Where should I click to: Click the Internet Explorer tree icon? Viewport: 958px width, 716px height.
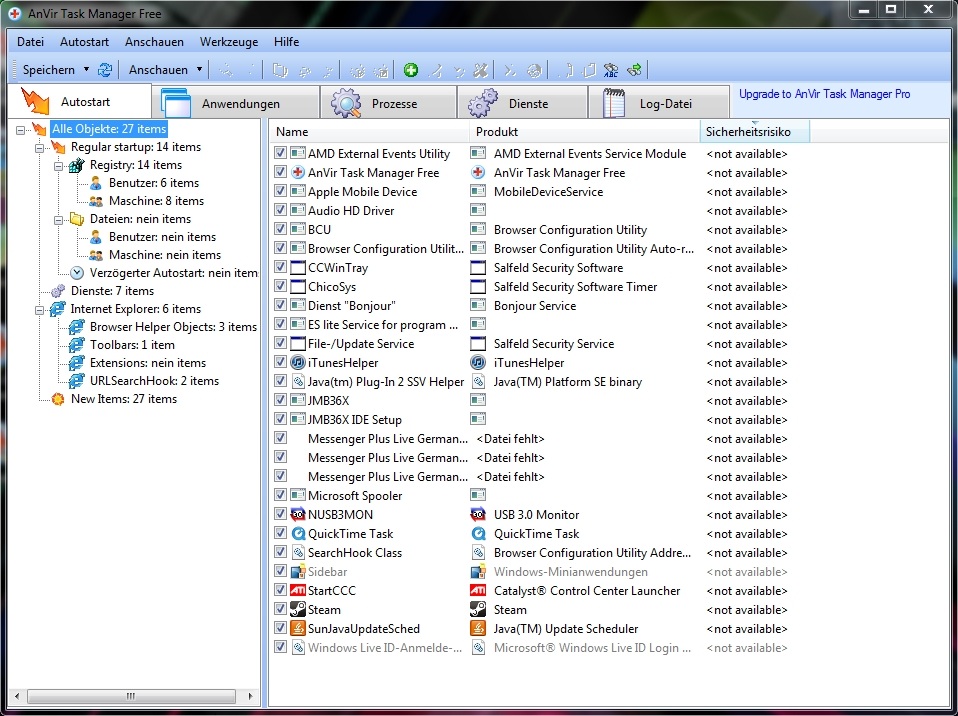pos(58,309)
